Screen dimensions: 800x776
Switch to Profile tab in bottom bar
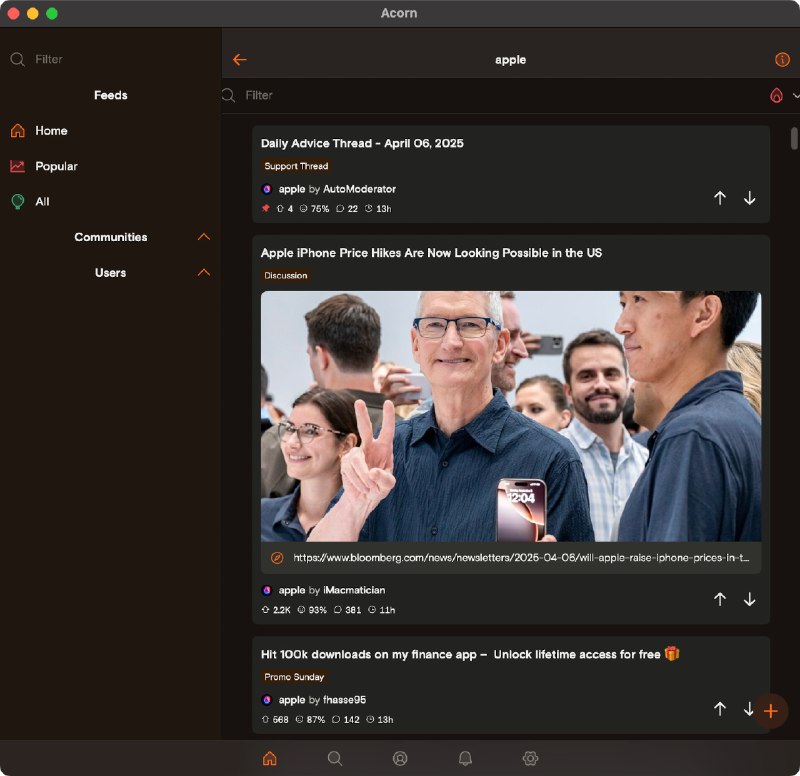(400, 759)
